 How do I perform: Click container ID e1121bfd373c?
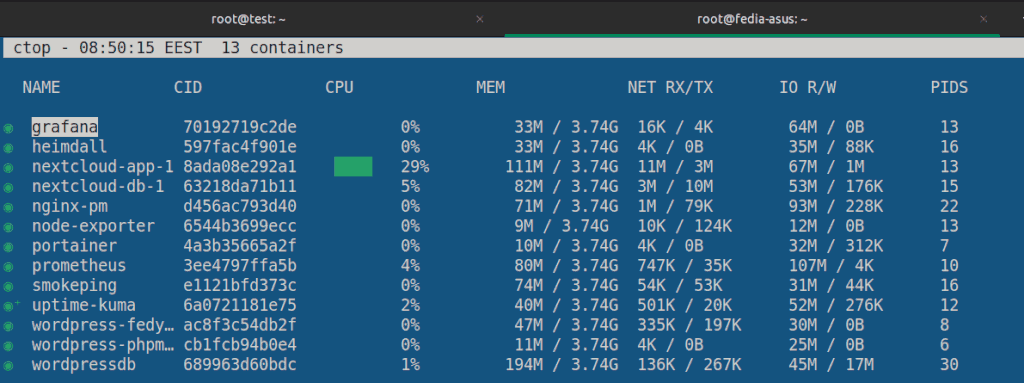click(x=240, y=286)
